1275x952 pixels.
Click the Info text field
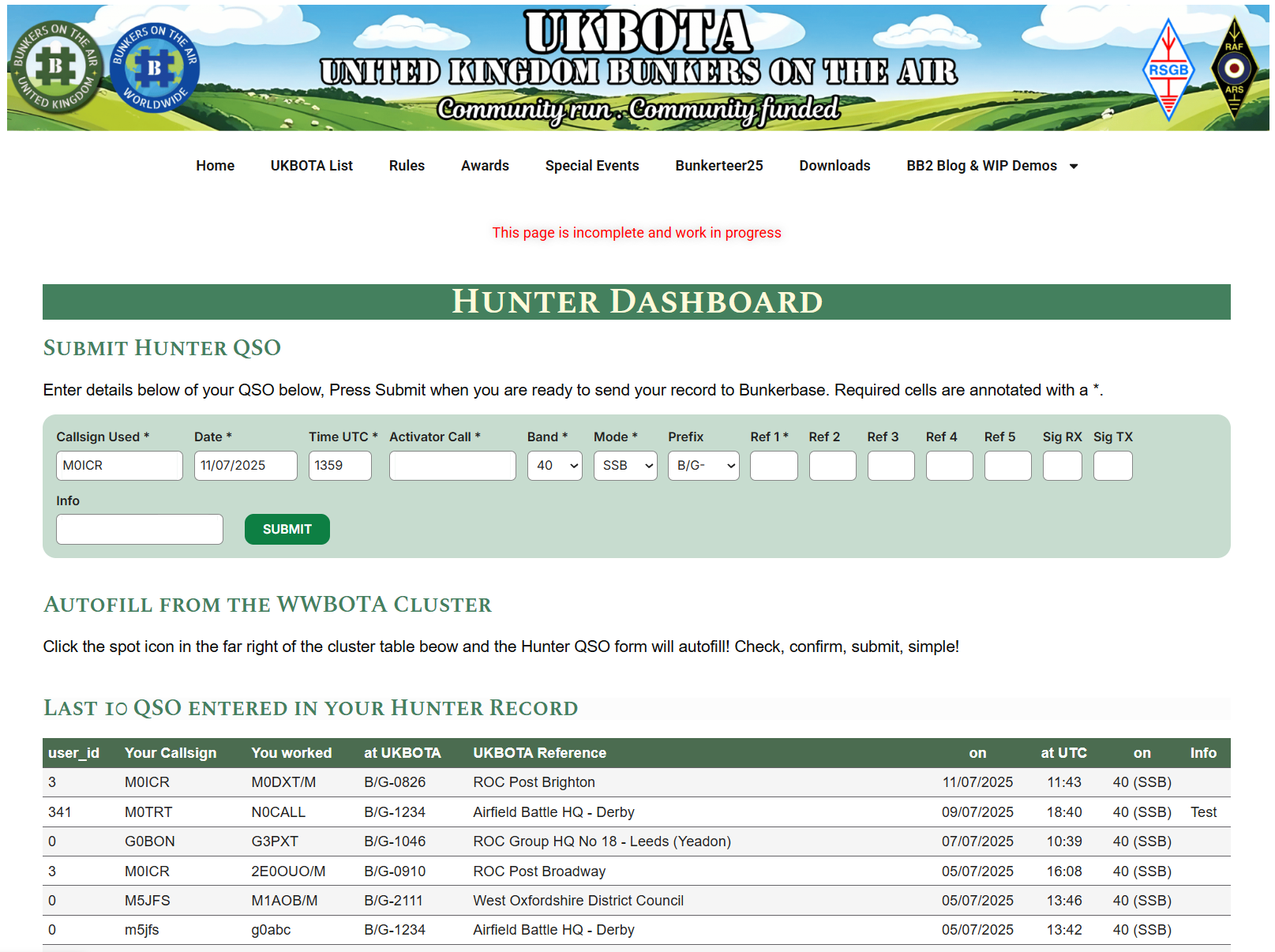(140, 529)
